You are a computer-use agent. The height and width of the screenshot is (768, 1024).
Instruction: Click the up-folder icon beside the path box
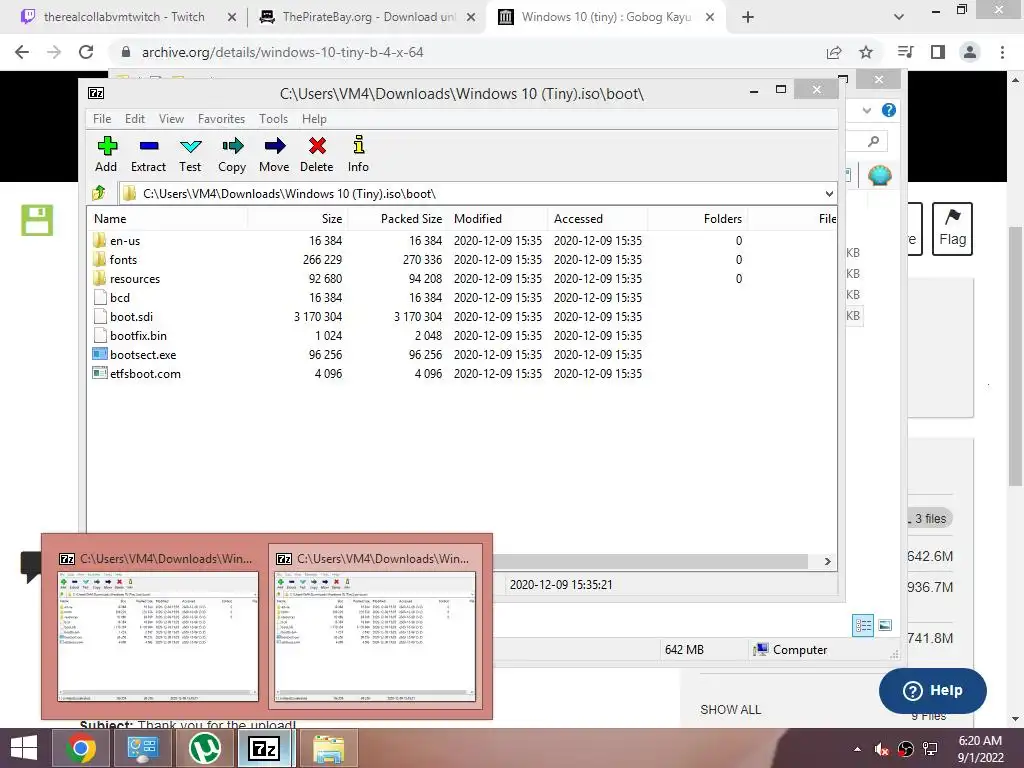(x=99, y=193)
